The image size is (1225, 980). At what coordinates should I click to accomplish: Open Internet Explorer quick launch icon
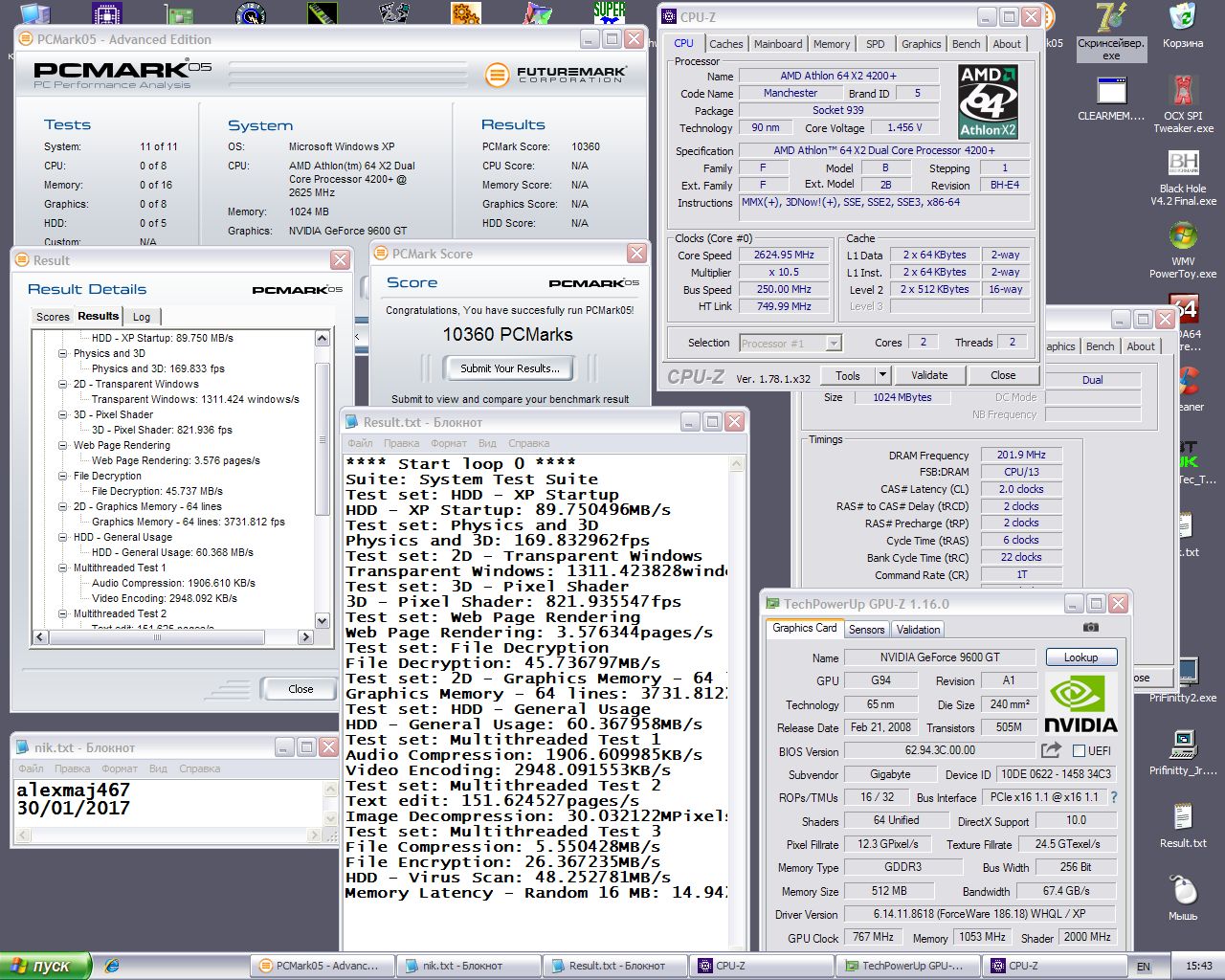112,966
